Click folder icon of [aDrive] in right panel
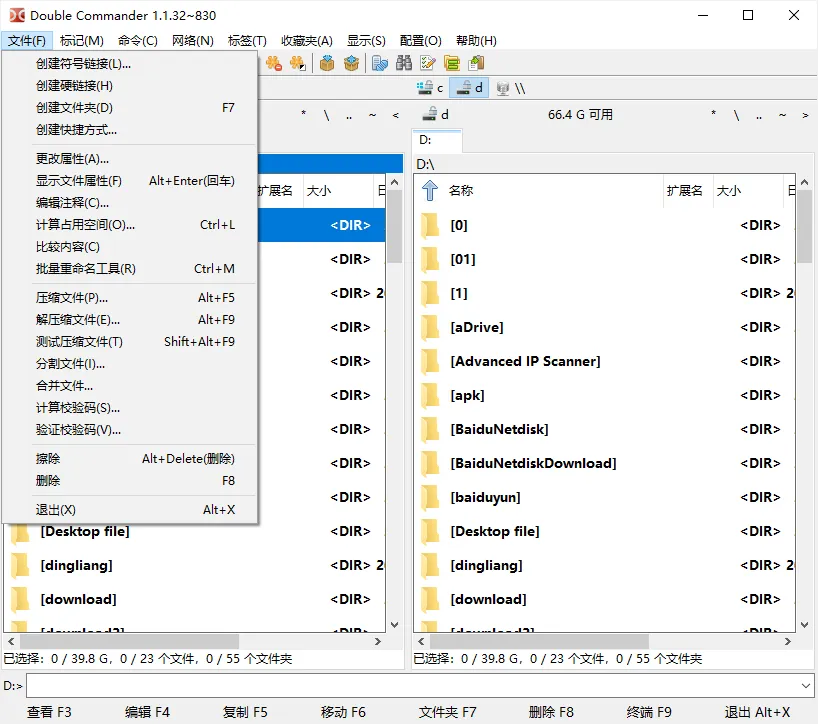The image size is (818, 724). (430, 327)
